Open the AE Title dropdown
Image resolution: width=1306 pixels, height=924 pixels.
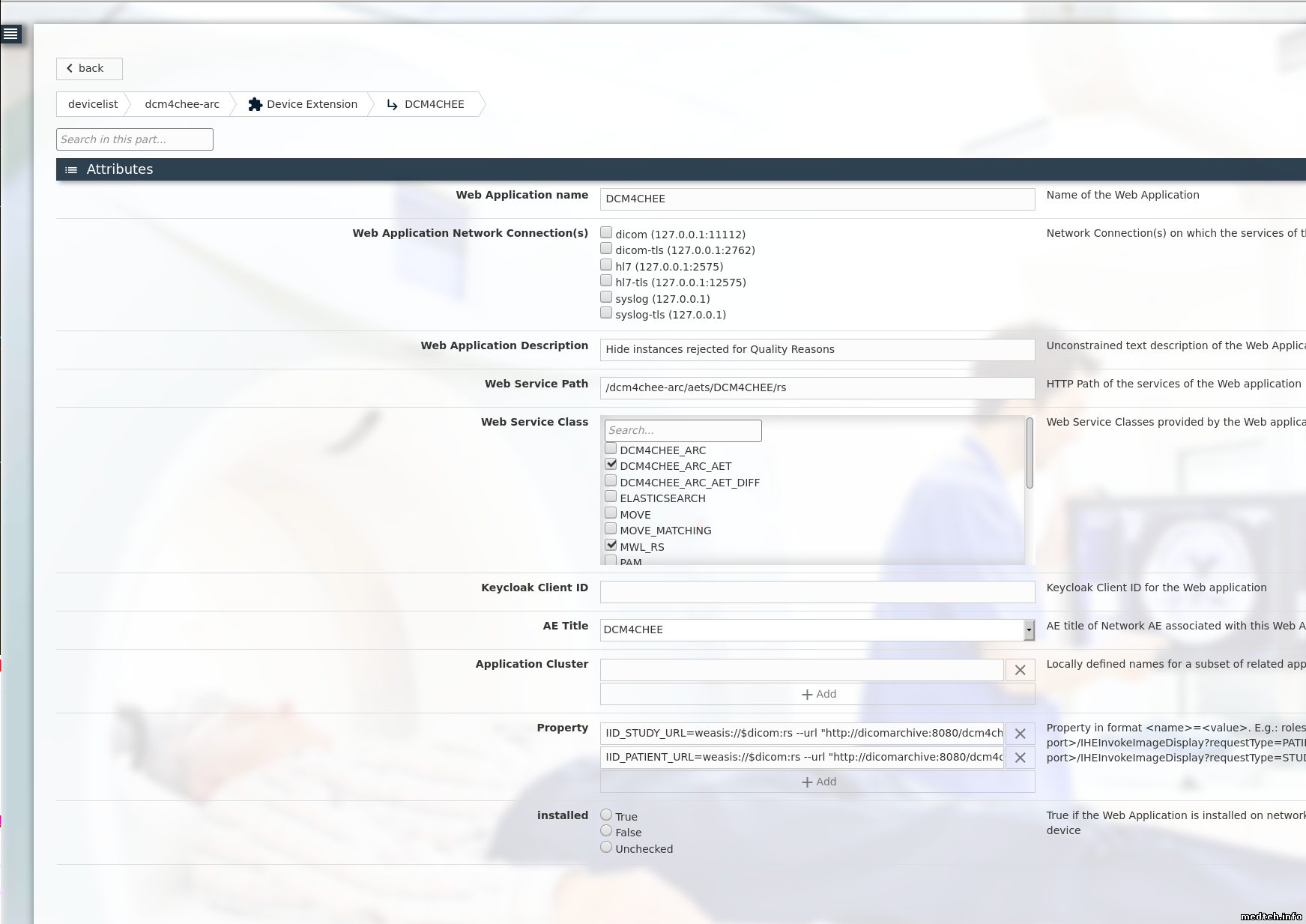1029,630
